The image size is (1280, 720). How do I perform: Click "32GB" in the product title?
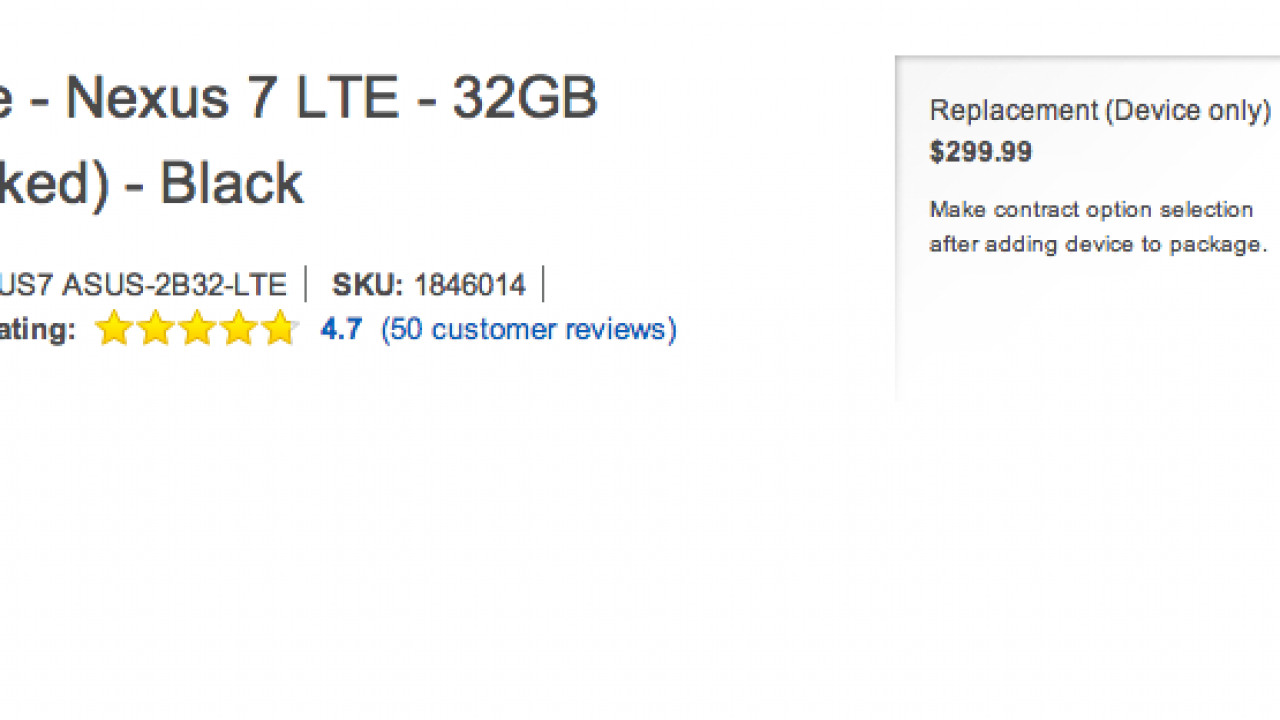(x=524, y=99)
